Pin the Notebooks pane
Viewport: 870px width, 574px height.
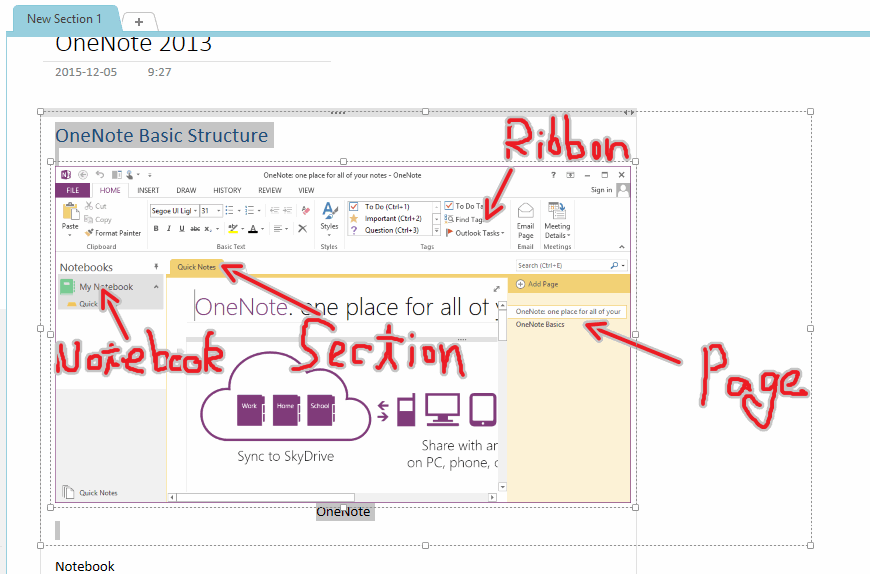coord(156,267)
